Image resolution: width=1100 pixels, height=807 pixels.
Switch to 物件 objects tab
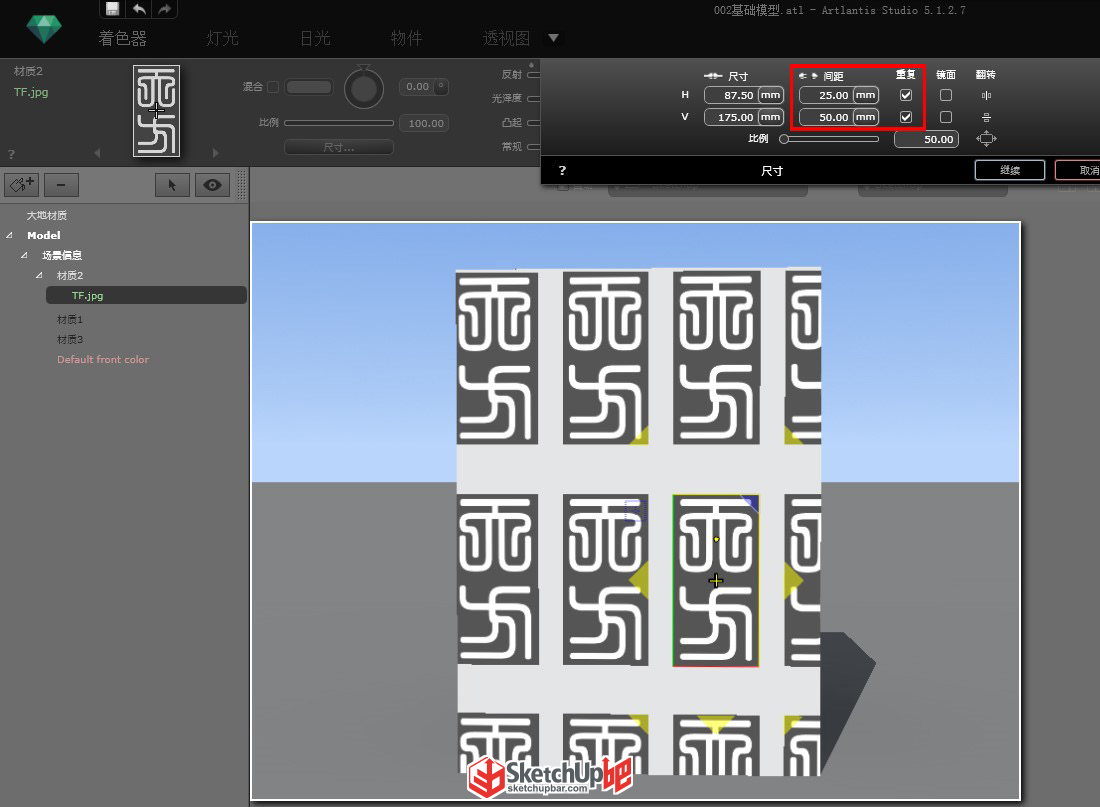click(407, 39)
